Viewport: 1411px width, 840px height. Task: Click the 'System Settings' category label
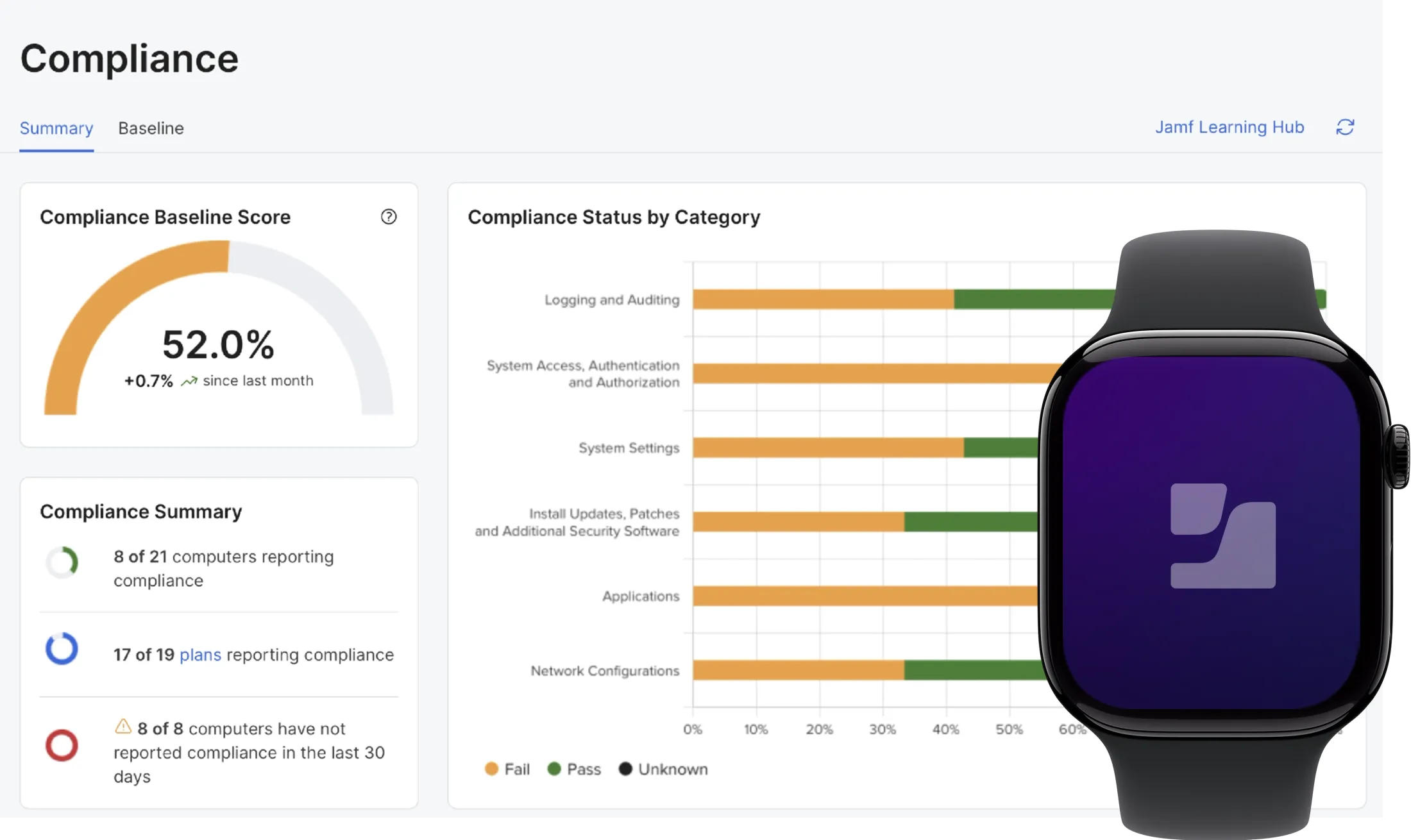[629, 448]
